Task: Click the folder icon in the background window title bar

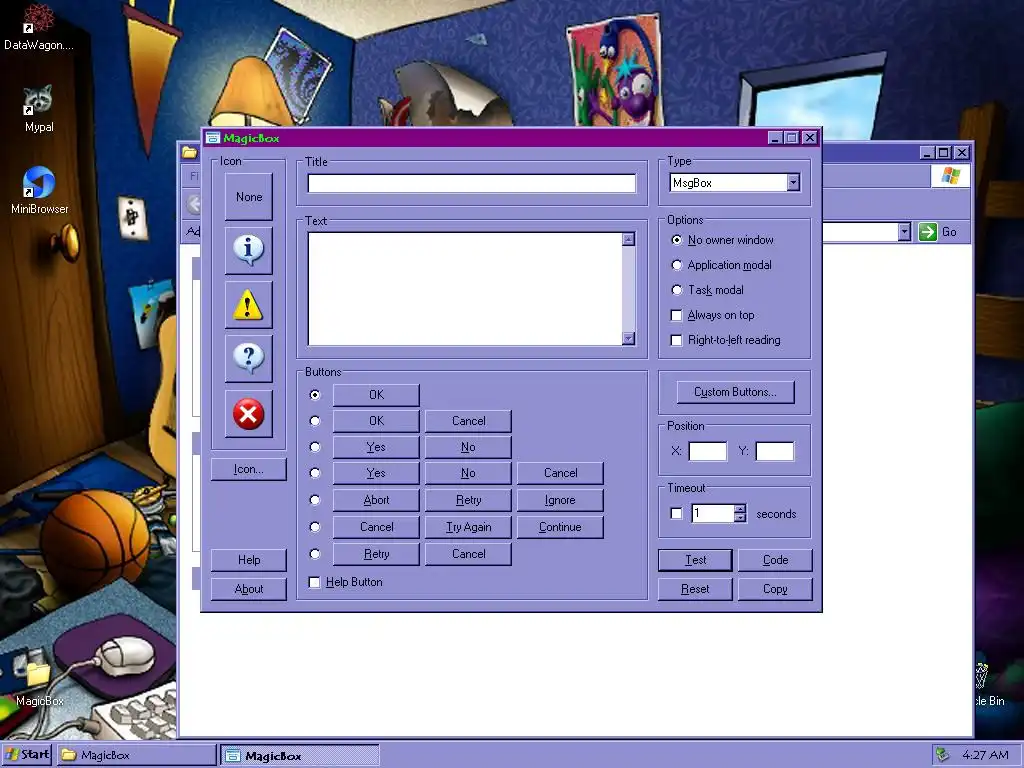Action: click(x=189, y=152)
